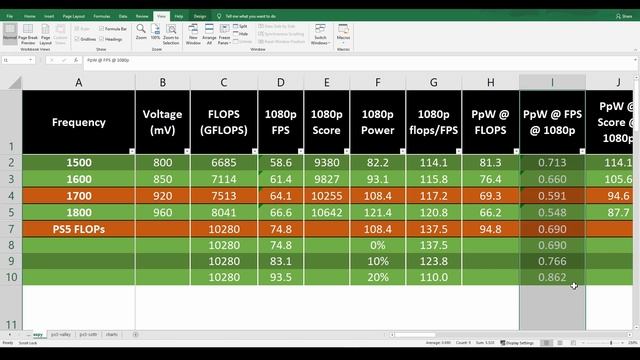Open FLOPS (GFLOPS) filter dropdown
This screenshot has height=360, width=640.
click(255, 151)
